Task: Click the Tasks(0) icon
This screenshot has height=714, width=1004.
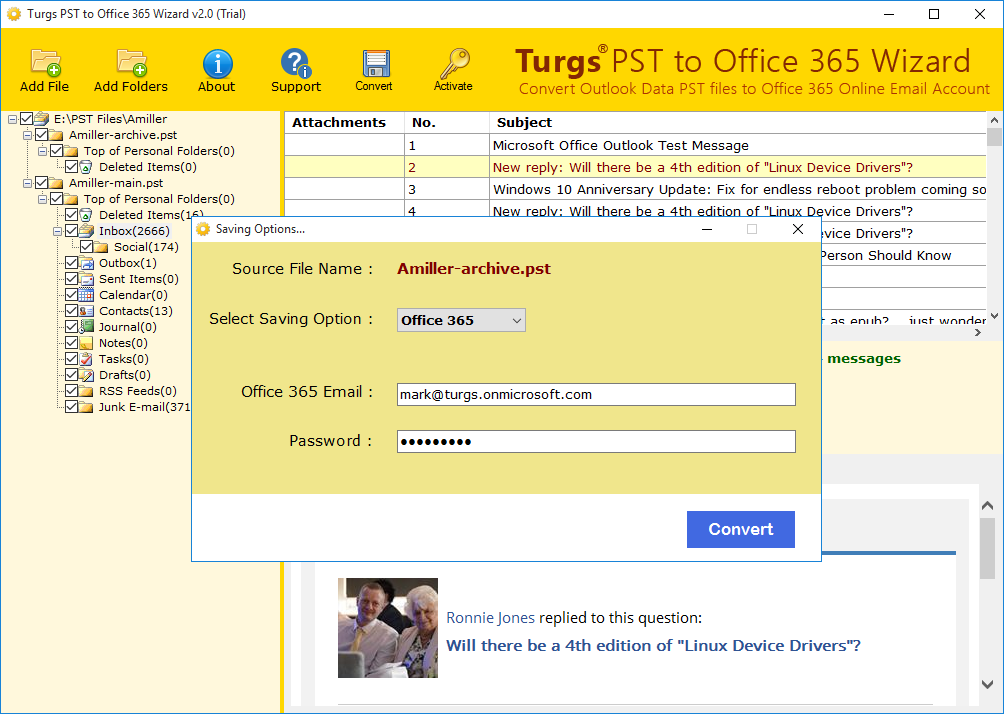Action: (86, 359)
